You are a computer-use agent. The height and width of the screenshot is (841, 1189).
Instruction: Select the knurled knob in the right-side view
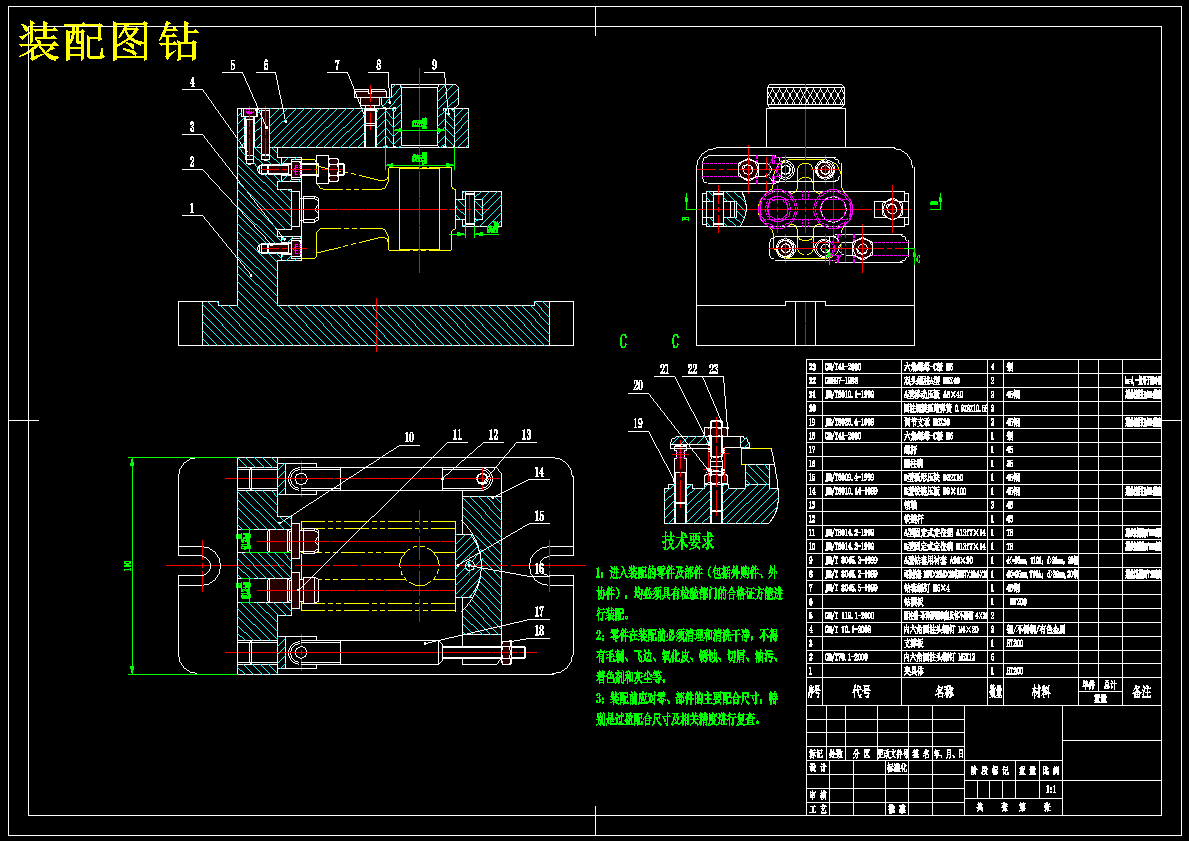tap(805, 96)
